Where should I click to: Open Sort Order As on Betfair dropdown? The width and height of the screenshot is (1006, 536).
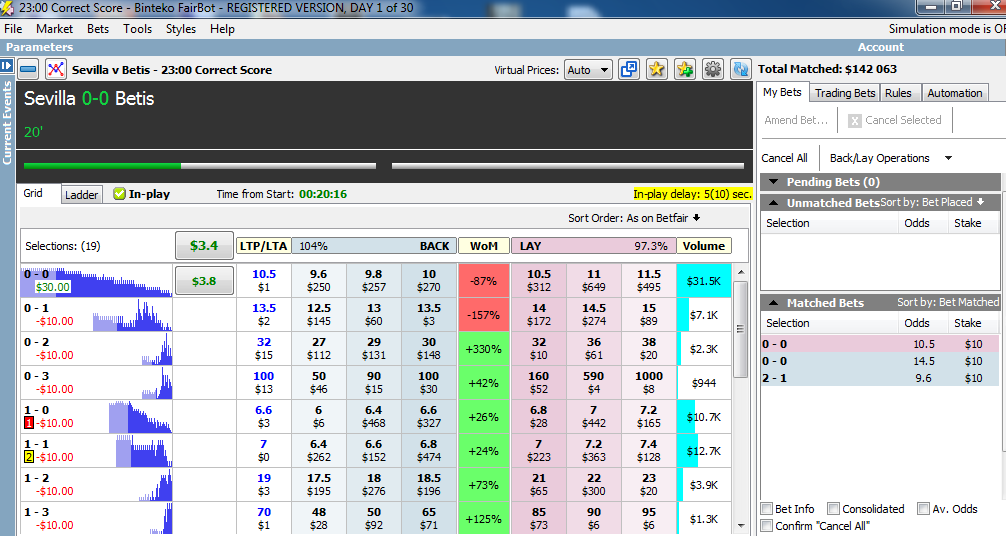634,218
